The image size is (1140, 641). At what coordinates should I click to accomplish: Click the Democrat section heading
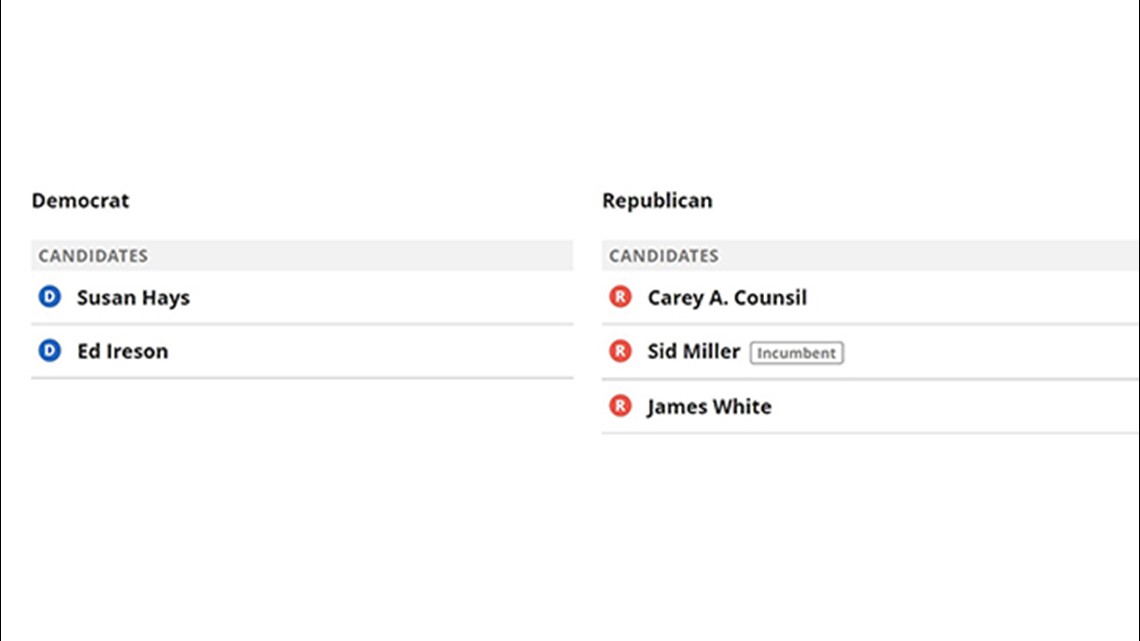tap(80, 200)
